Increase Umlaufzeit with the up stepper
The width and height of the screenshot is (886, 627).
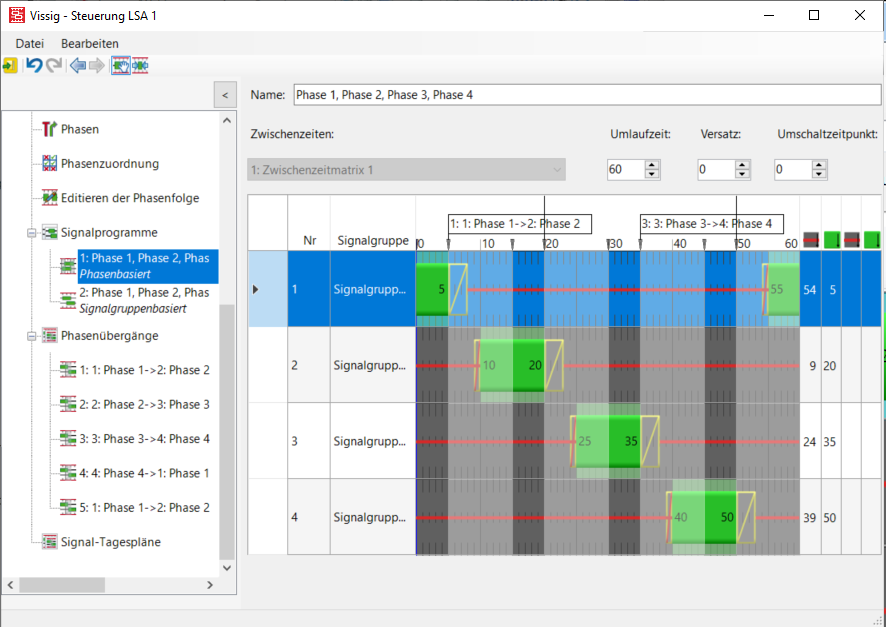click(652, 165)
